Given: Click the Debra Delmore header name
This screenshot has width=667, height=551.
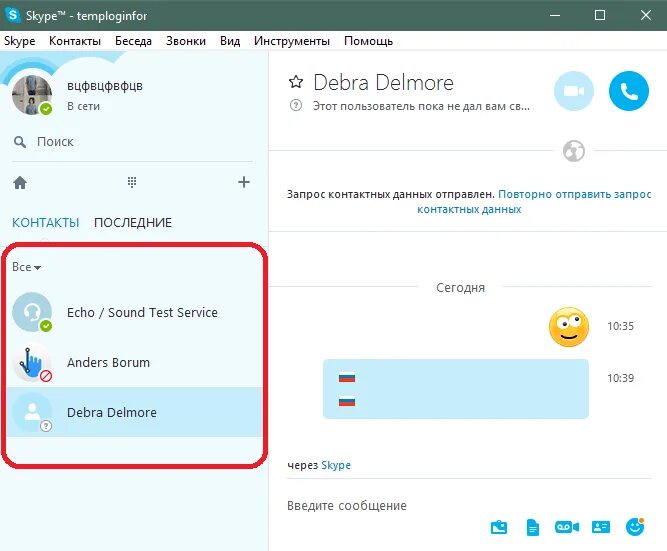Looking at the screenshot, I should point(383,83).
